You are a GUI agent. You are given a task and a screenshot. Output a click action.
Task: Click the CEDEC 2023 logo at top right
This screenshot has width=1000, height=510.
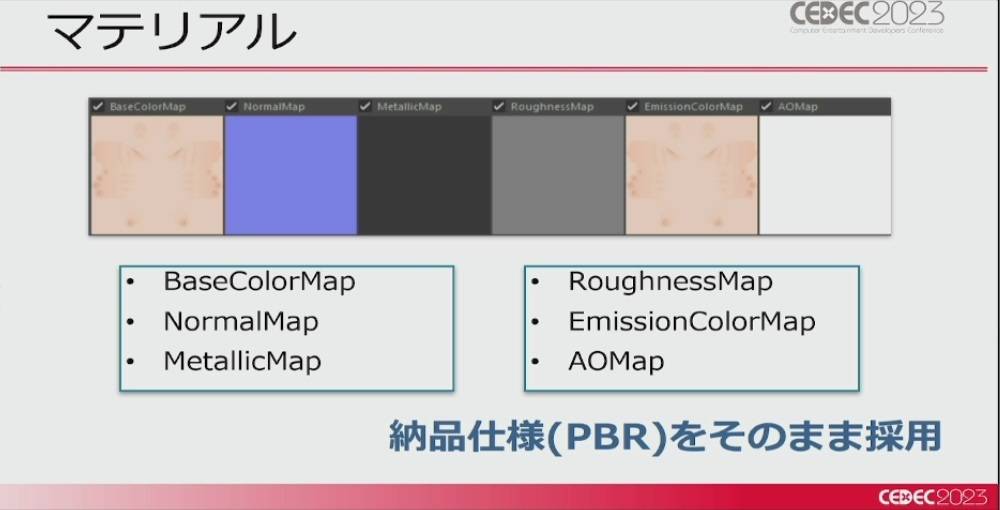point(866,18)
